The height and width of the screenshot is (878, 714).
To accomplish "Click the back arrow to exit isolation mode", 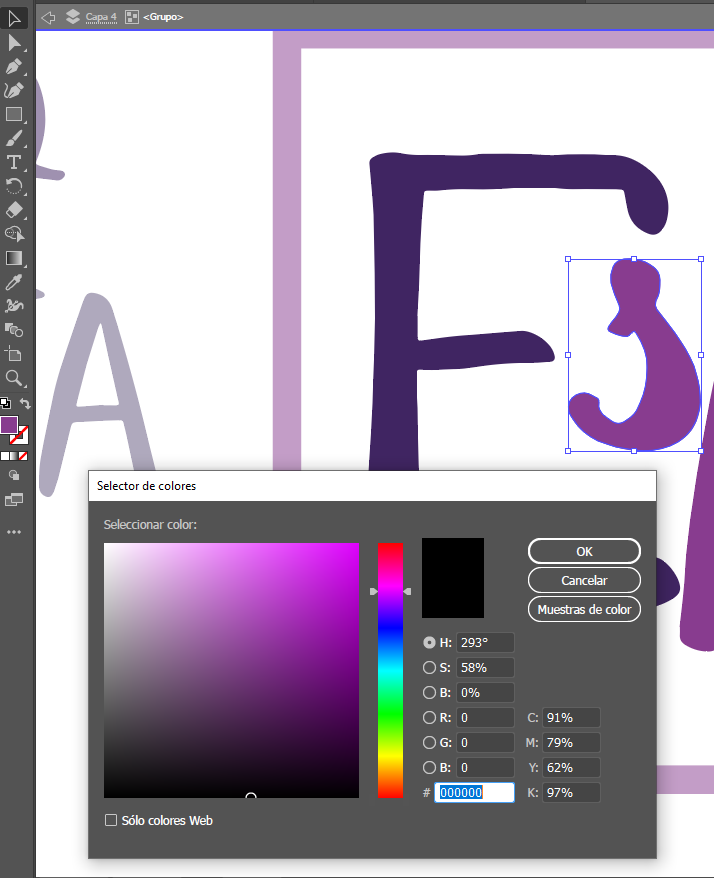I will (47, 17).
